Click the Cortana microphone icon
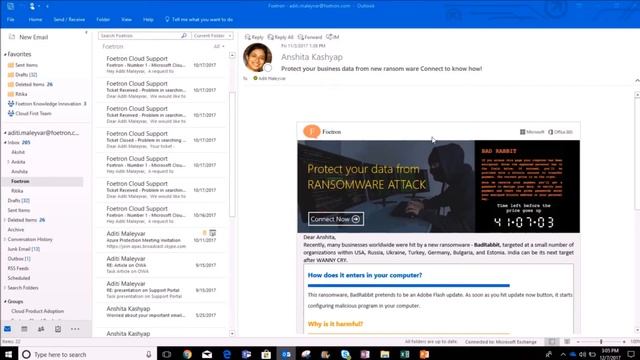Screen dimensions: 640x360 click(149, 354)
